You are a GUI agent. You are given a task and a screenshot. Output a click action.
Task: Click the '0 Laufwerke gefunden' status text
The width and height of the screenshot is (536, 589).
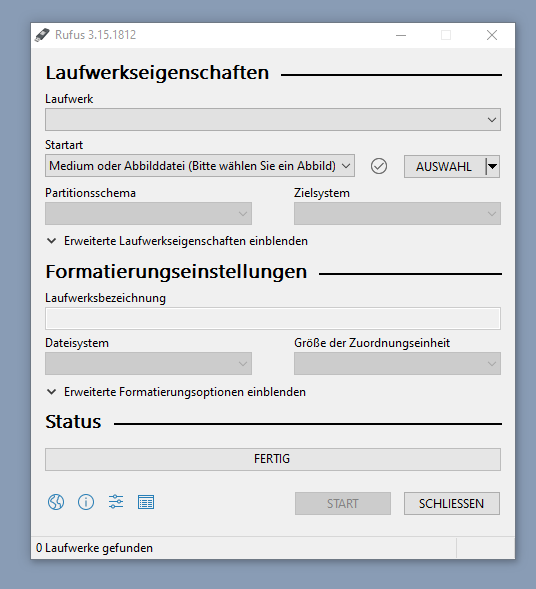pos(94,548)
